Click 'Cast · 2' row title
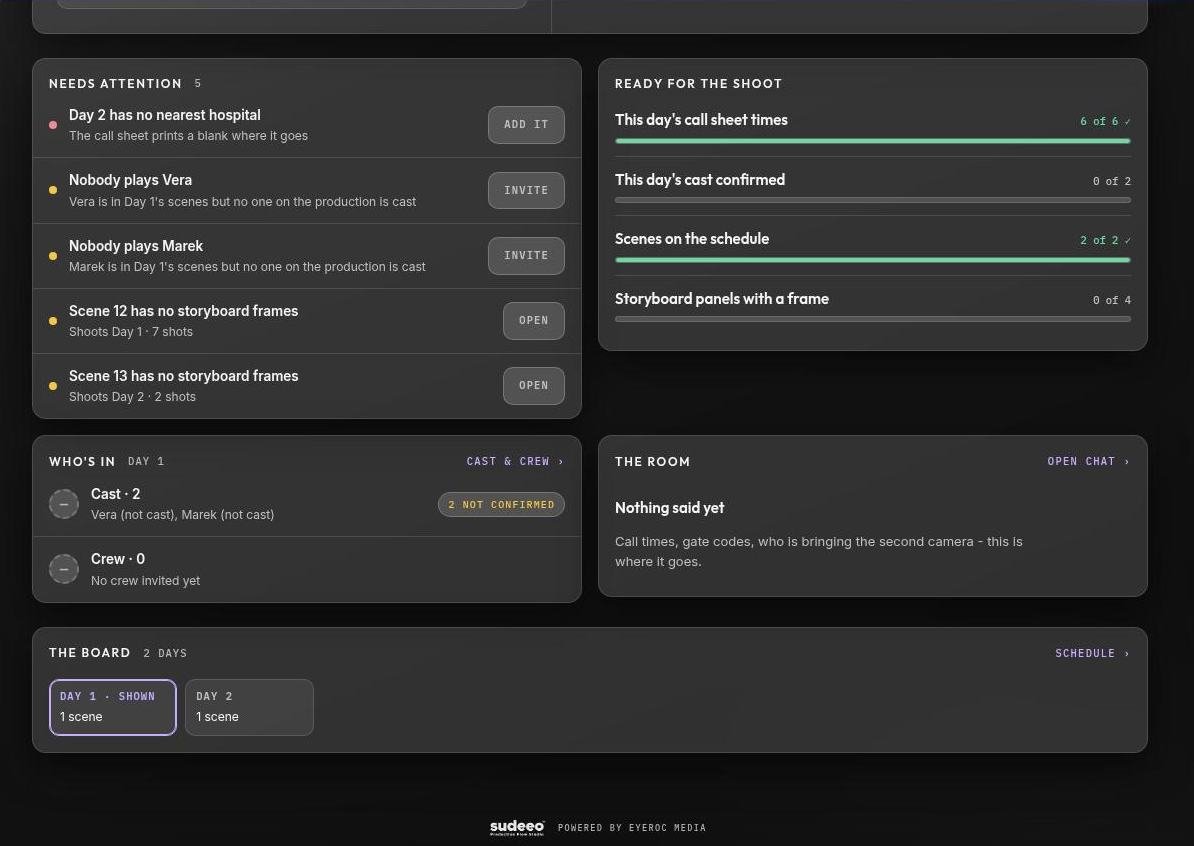 click(115, 494)
